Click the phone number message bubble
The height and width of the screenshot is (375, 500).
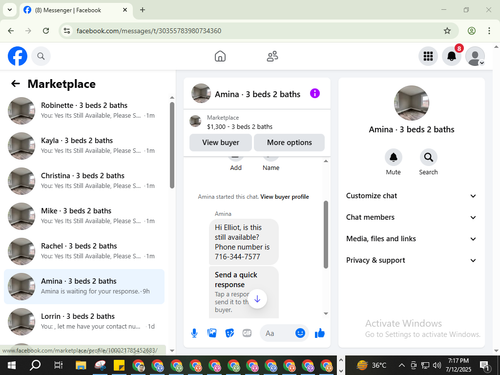point(244,242)
